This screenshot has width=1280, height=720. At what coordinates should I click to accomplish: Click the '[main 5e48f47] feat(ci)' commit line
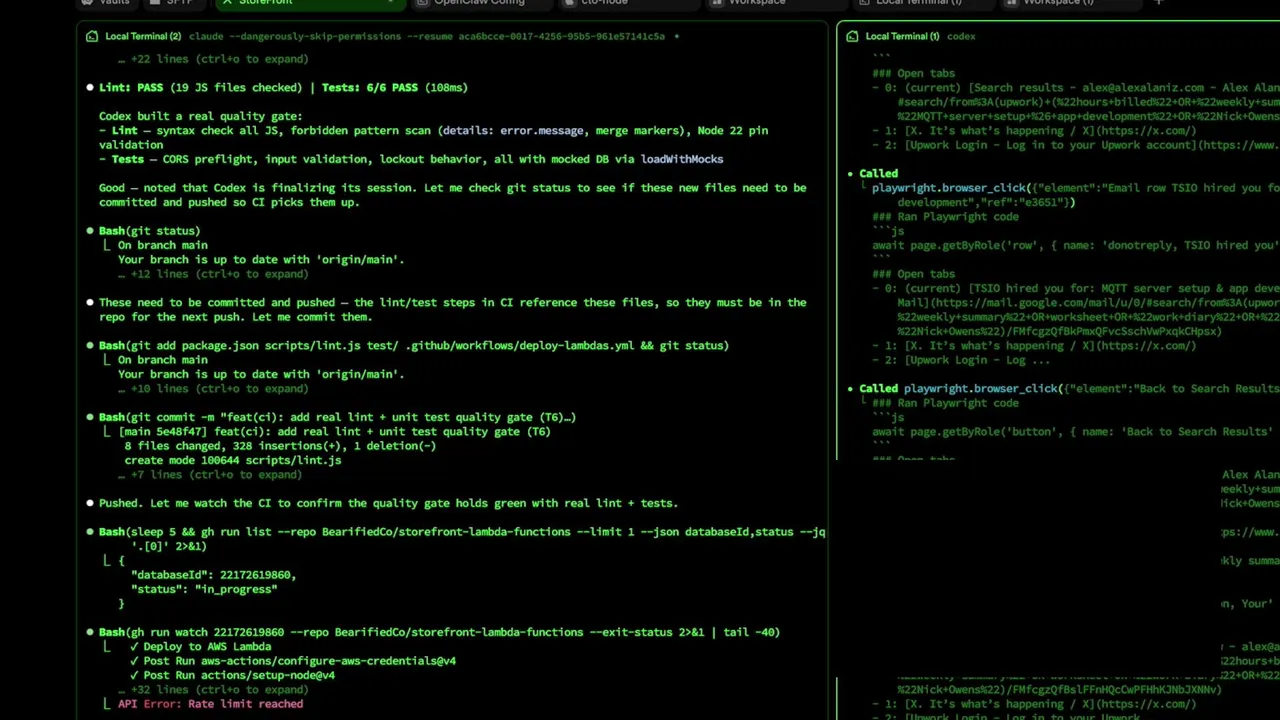pyautogui.click(x=334, y=432)
